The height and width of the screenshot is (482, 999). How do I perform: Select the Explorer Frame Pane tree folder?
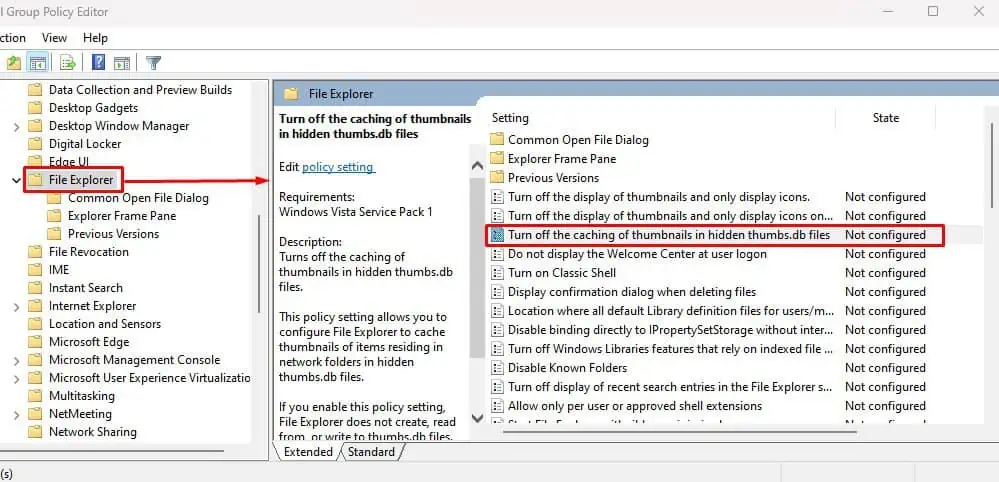pyautogui.click(x=121, y=216)
